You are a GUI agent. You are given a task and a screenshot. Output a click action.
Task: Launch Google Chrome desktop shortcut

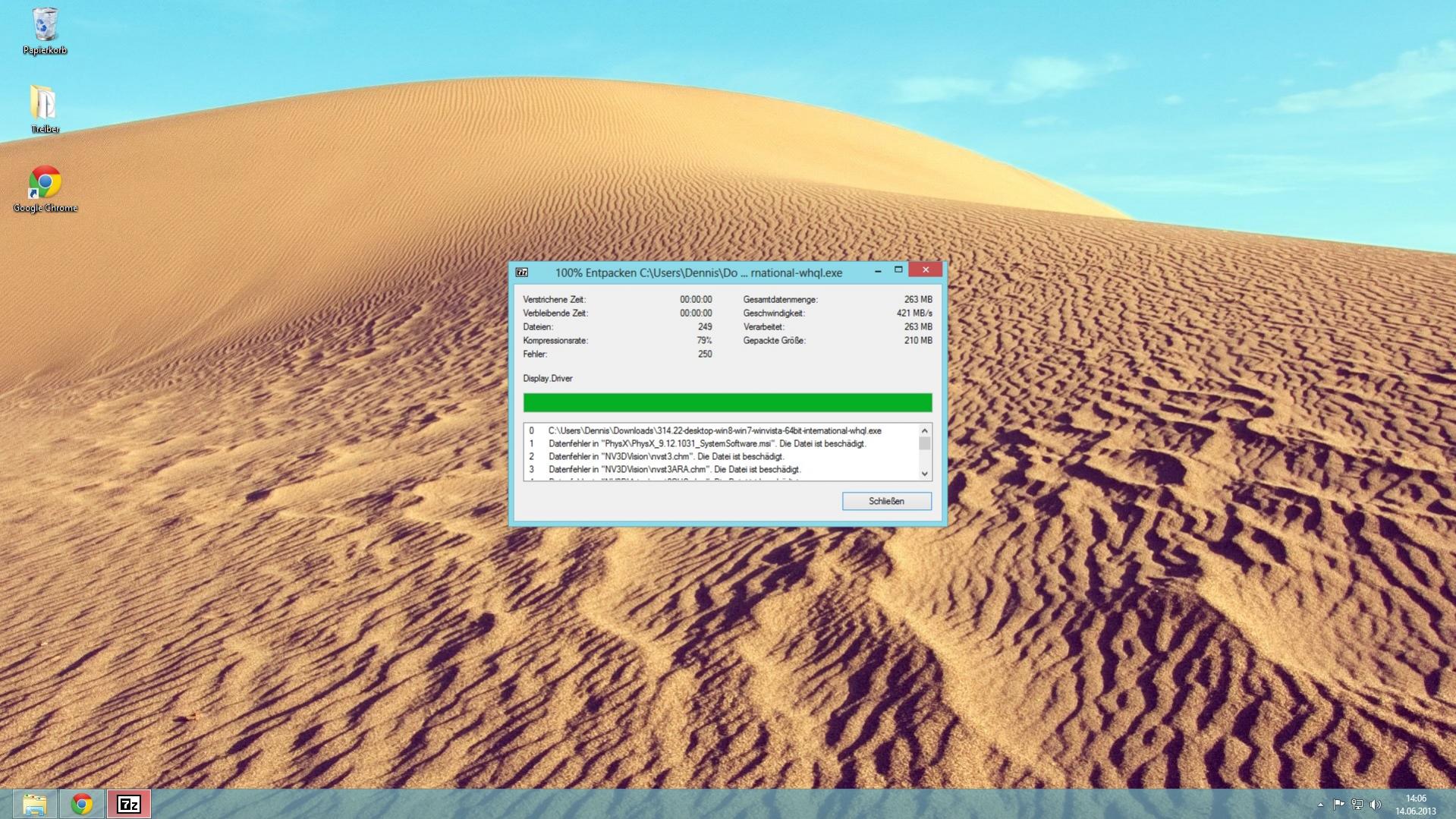[x=45, y=189]
